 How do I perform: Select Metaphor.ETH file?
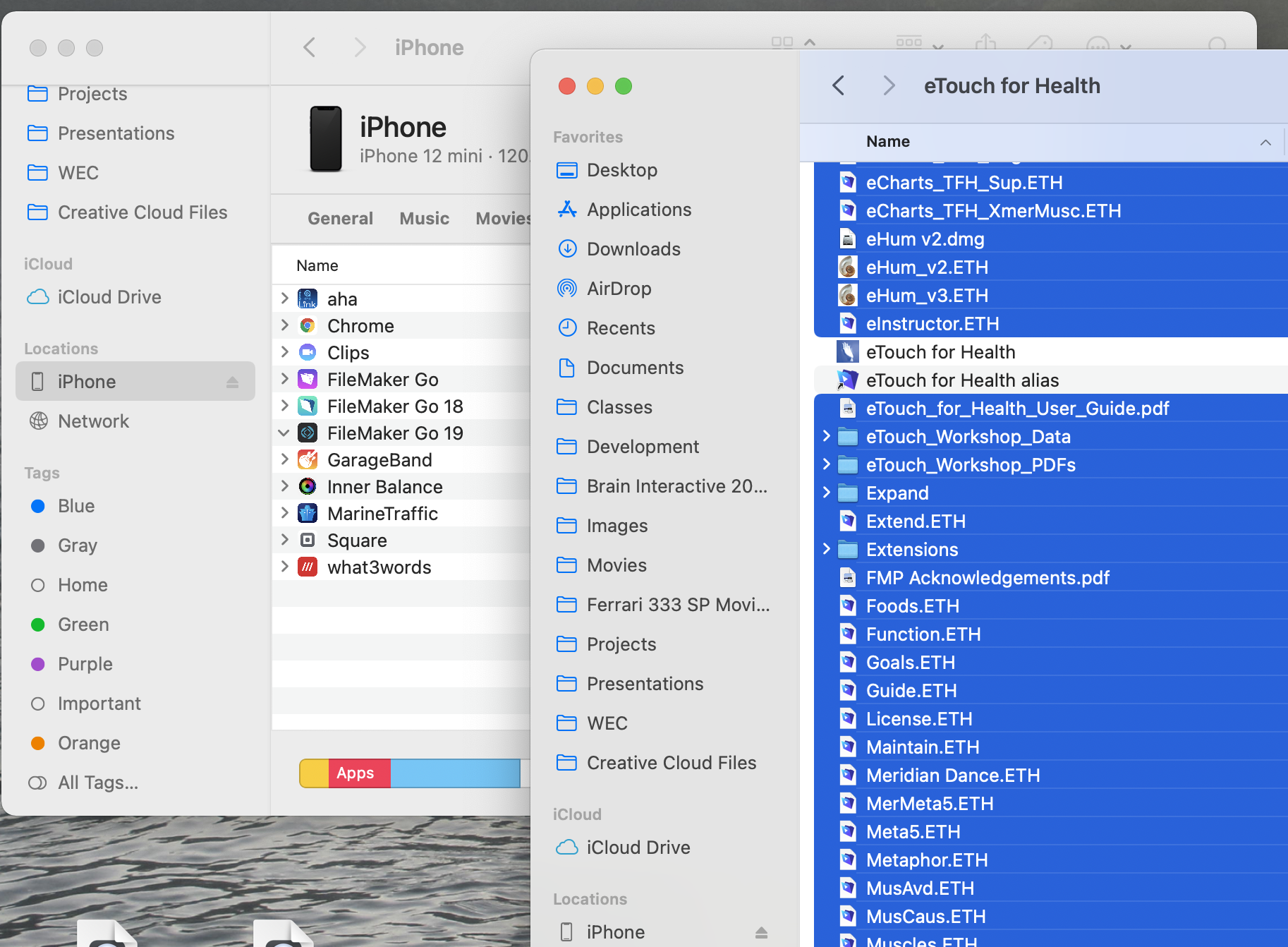pyautogui.click(x=1051, y=860)
